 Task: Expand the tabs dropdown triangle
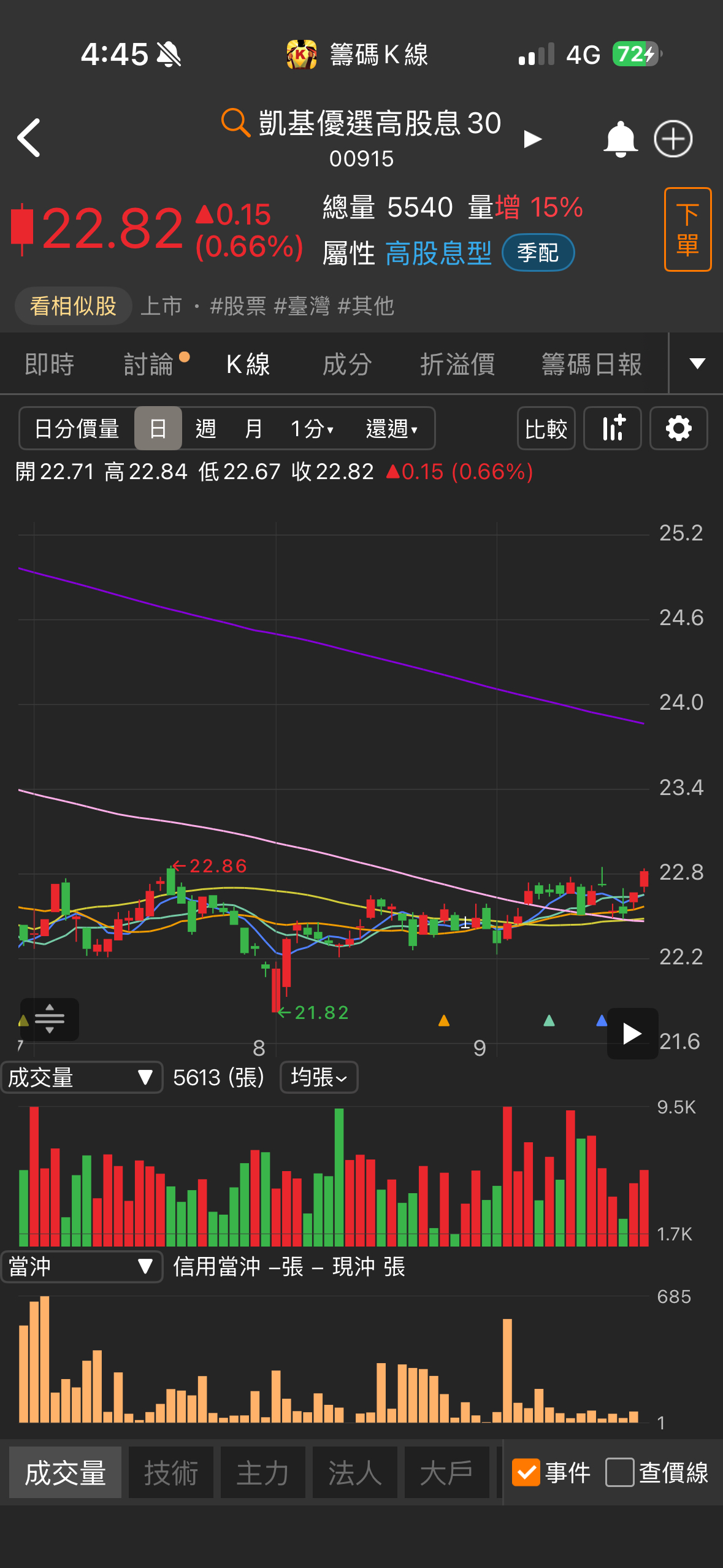[697, 363]
